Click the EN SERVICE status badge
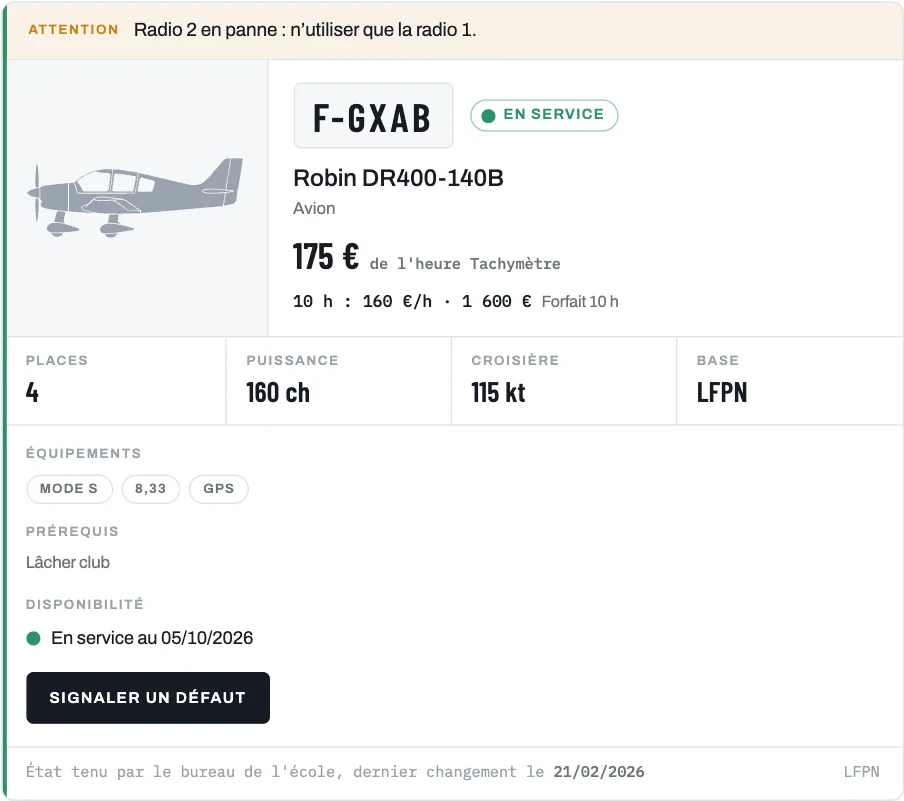The width and height of the screenshot is (904, 801). click(x=544, y=115)
